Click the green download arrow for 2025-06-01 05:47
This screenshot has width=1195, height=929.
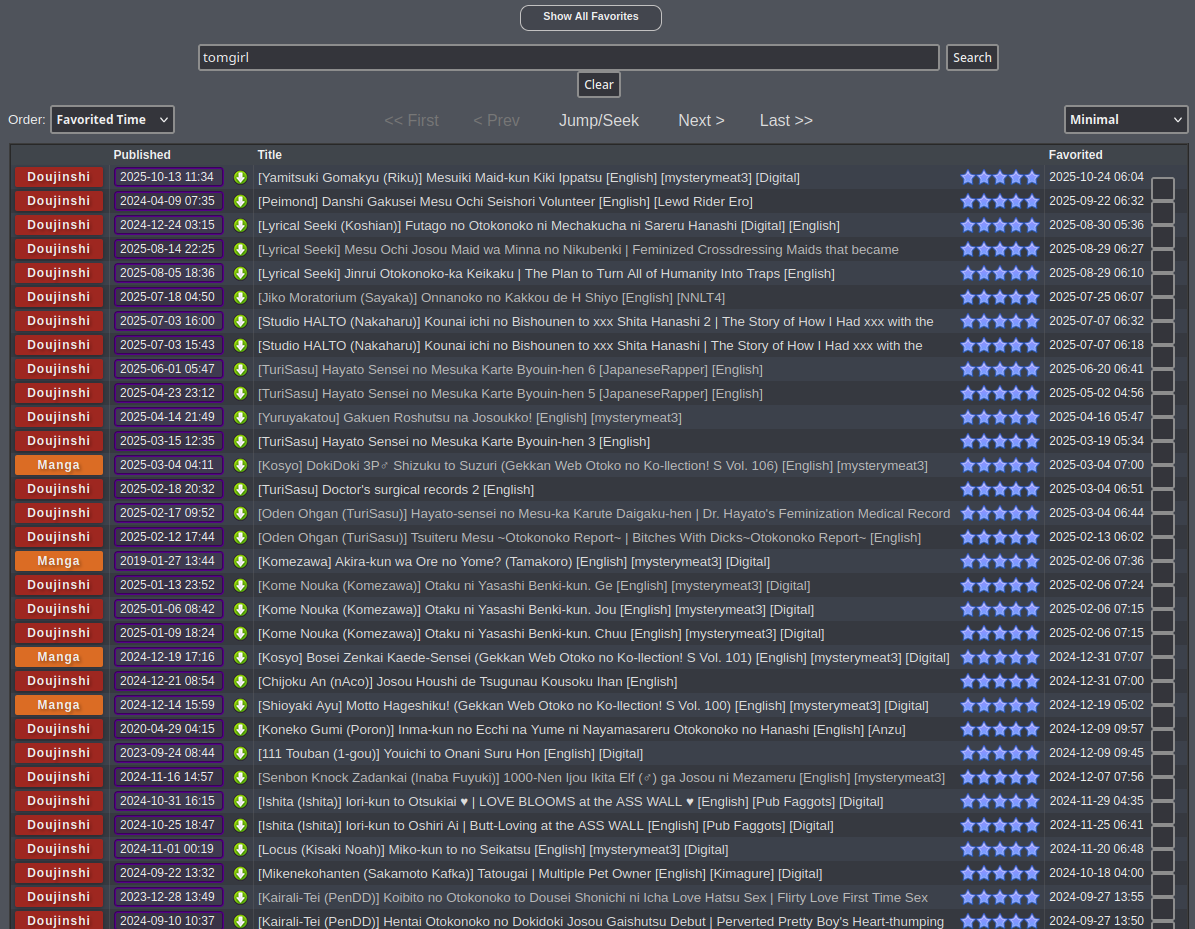240,370
